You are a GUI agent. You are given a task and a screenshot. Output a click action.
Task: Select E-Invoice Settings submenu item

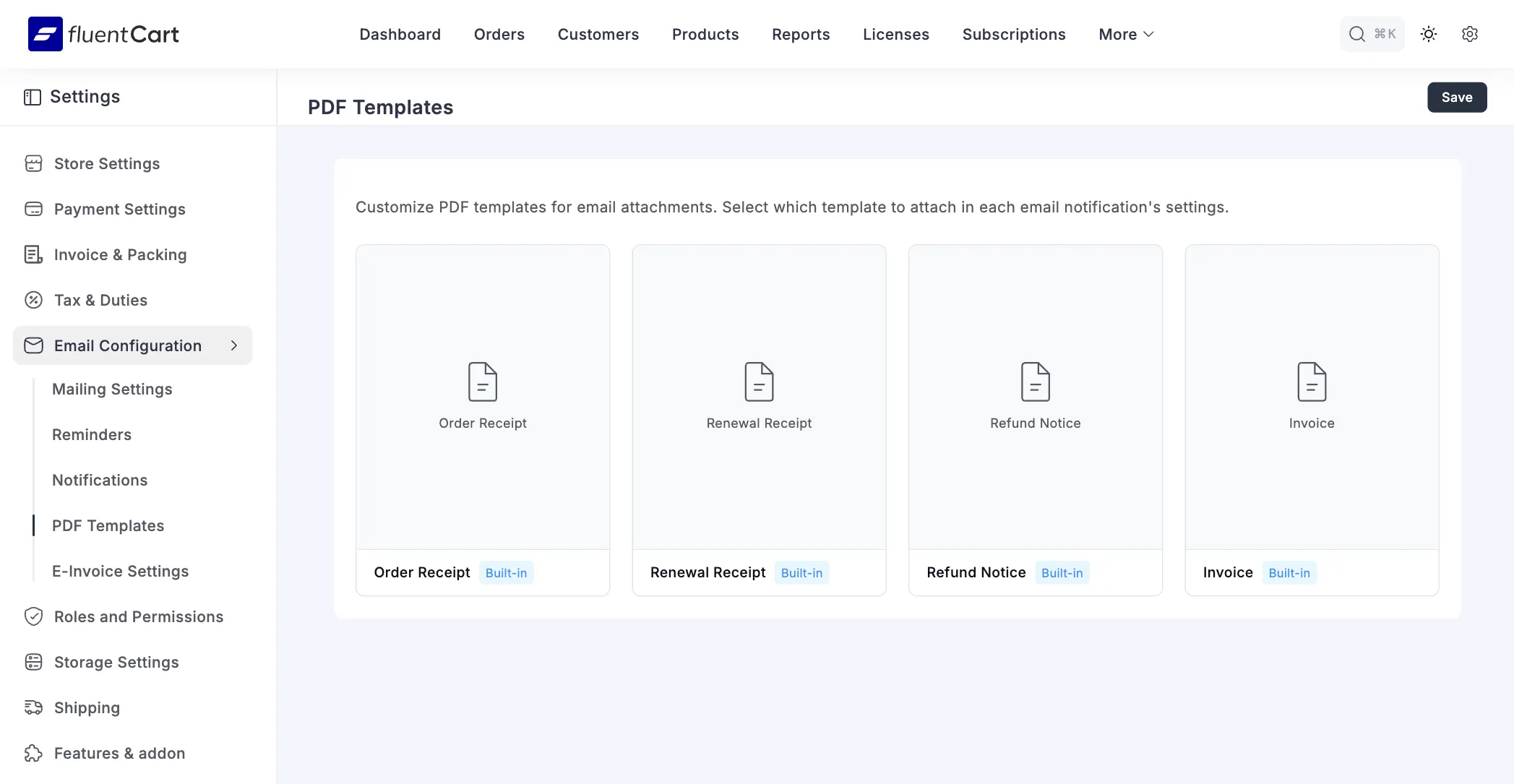pyautogui.click(x=120, y=571)
